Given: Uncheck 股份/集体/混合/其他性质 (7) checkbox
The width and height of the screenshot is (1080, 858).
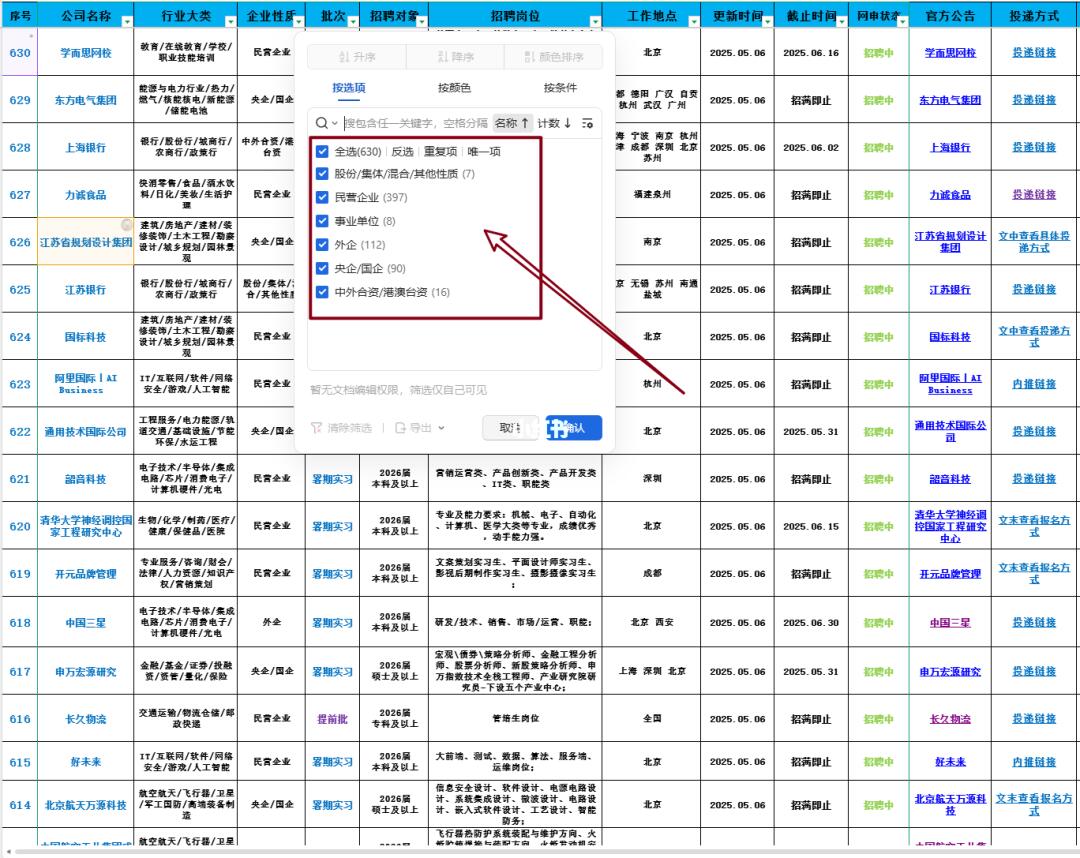Looking at the screenshot, I should point(322,174).
